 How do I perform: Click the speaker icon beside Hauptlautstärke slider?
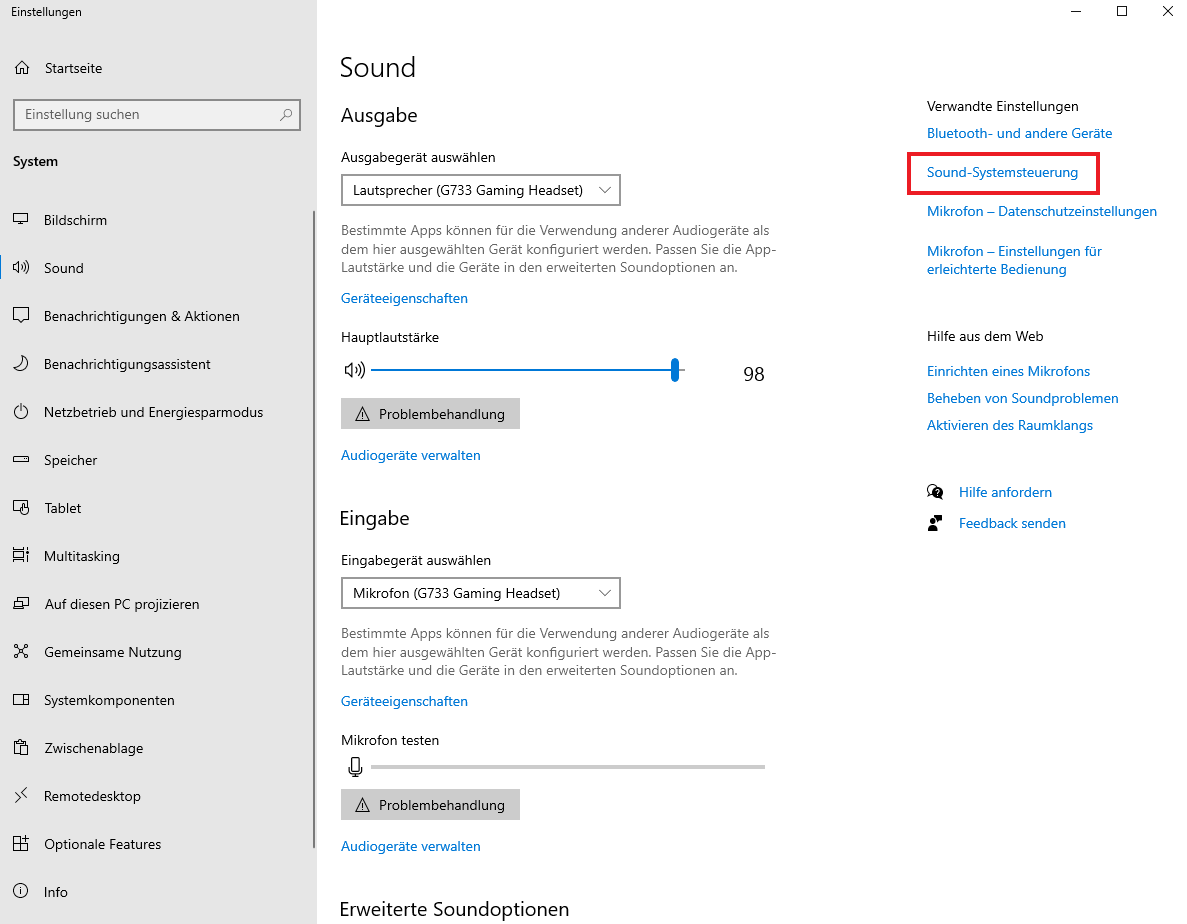[354, 370]
